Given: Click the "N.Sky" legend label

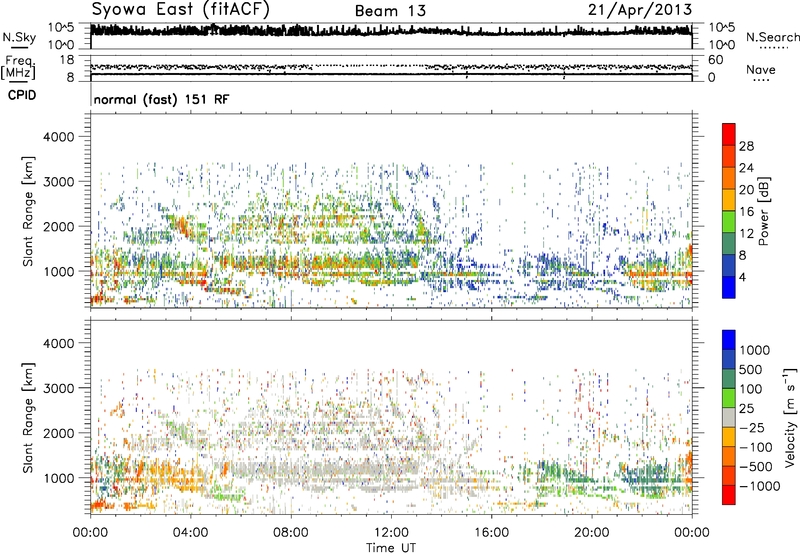Looking at the screenshot, I should click(x=19, y=38).
